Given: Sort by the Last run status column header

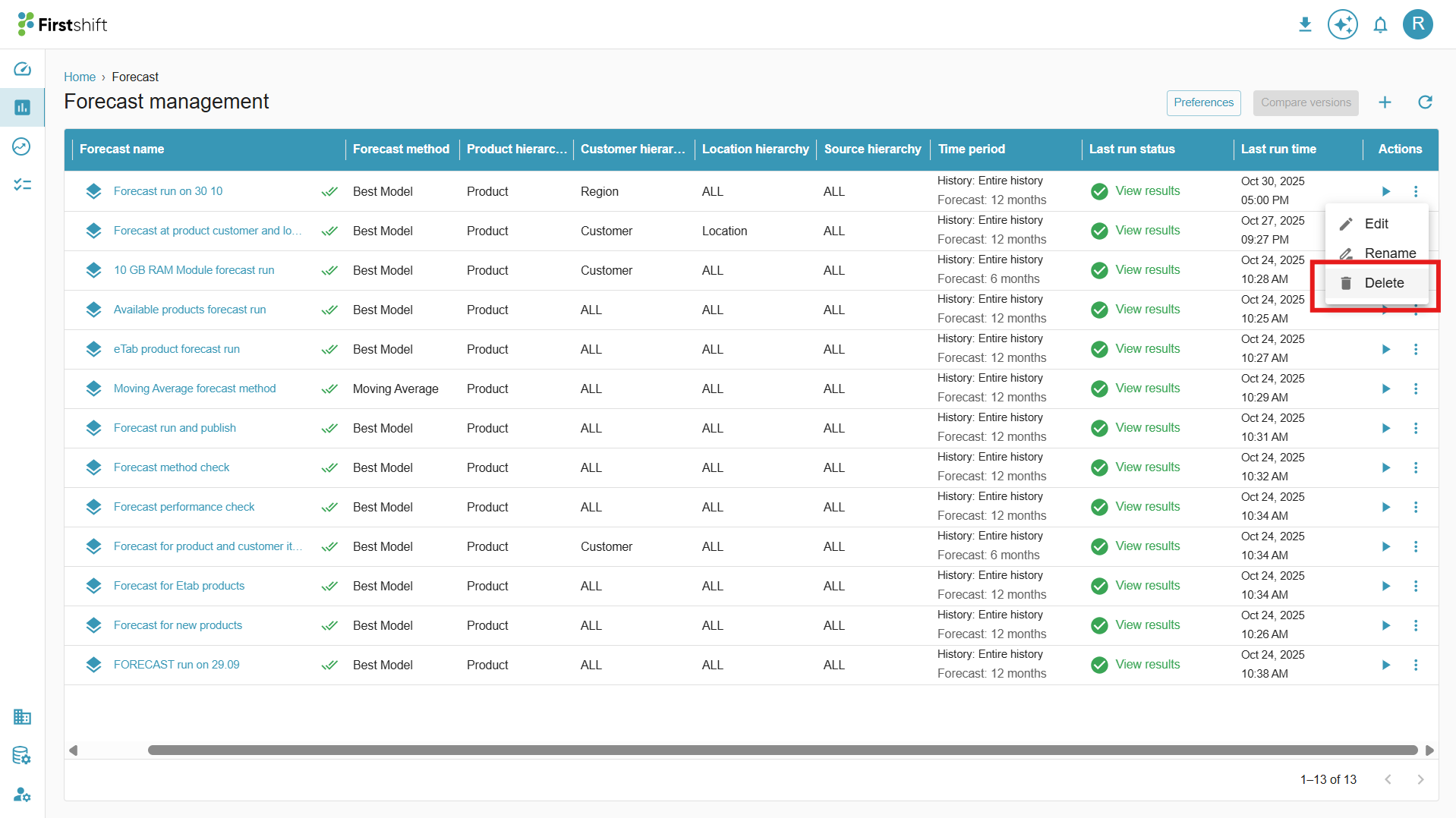Looking at the screenshot, I should tap(1132, 149).
